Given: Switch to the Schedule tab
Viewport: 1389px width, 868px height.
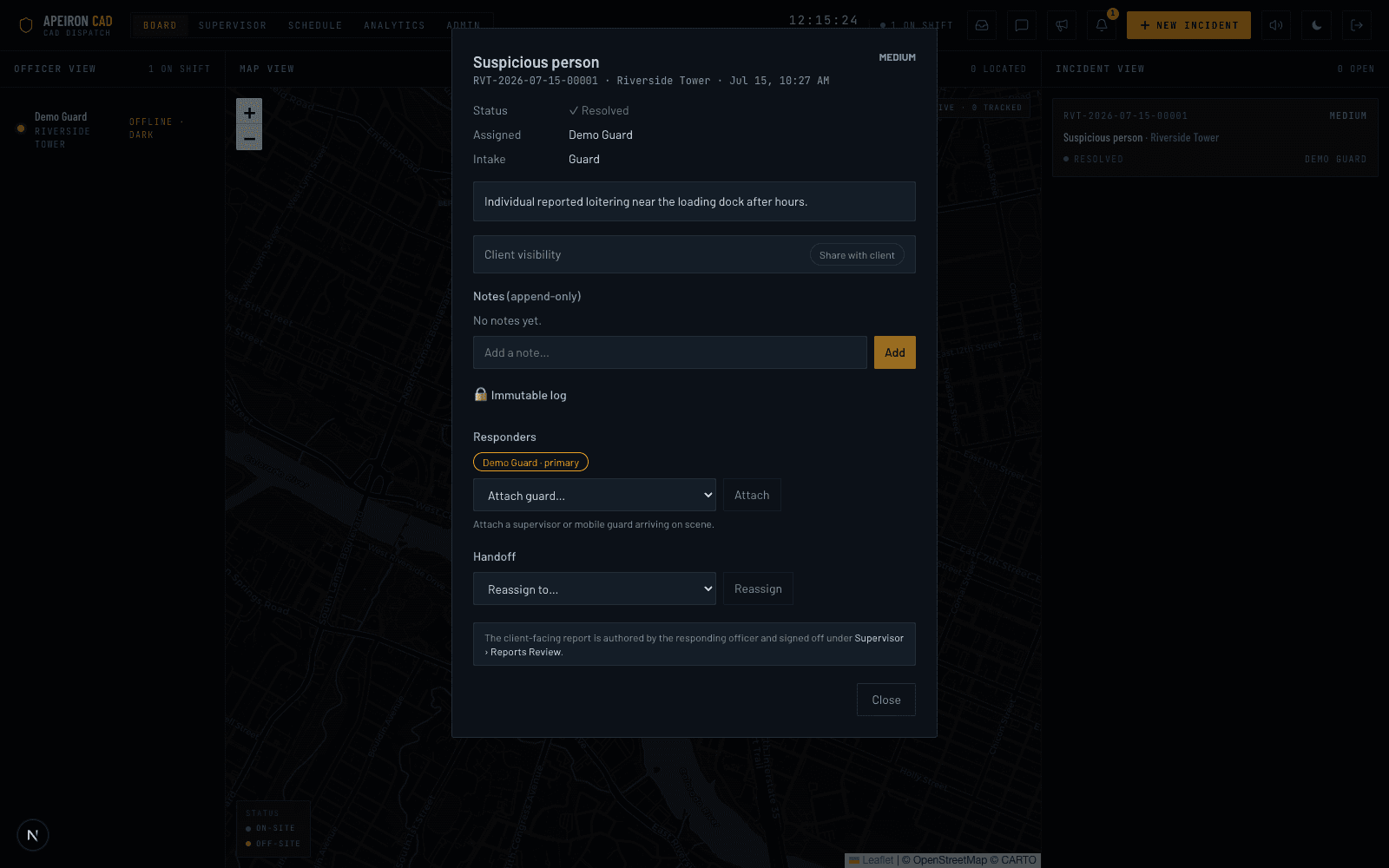Looking at the screenshot, I should pyautogui.click(x=315, y=25).
